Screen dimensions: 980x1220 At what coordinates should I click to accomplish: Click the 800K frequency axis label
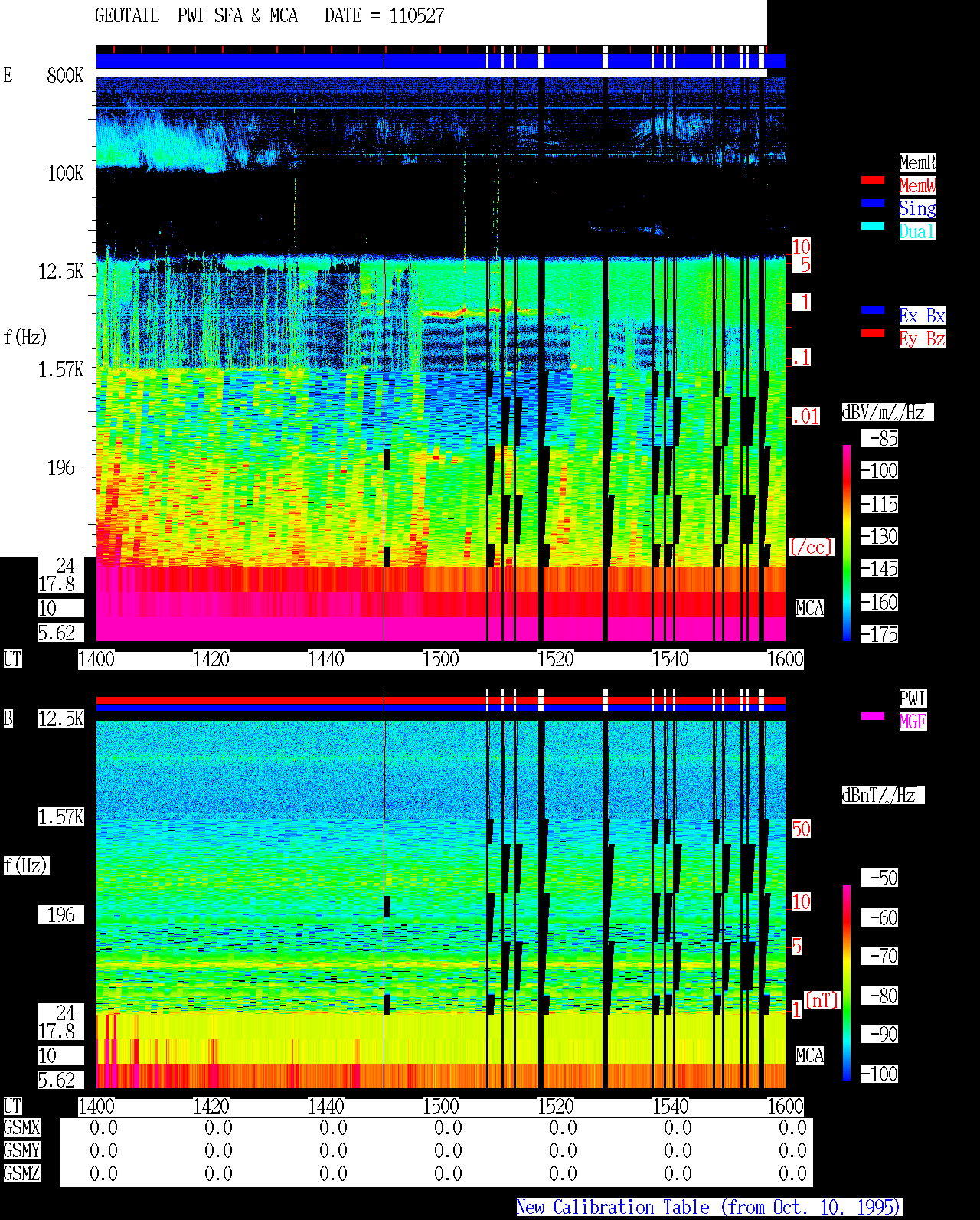click(65, 75)
